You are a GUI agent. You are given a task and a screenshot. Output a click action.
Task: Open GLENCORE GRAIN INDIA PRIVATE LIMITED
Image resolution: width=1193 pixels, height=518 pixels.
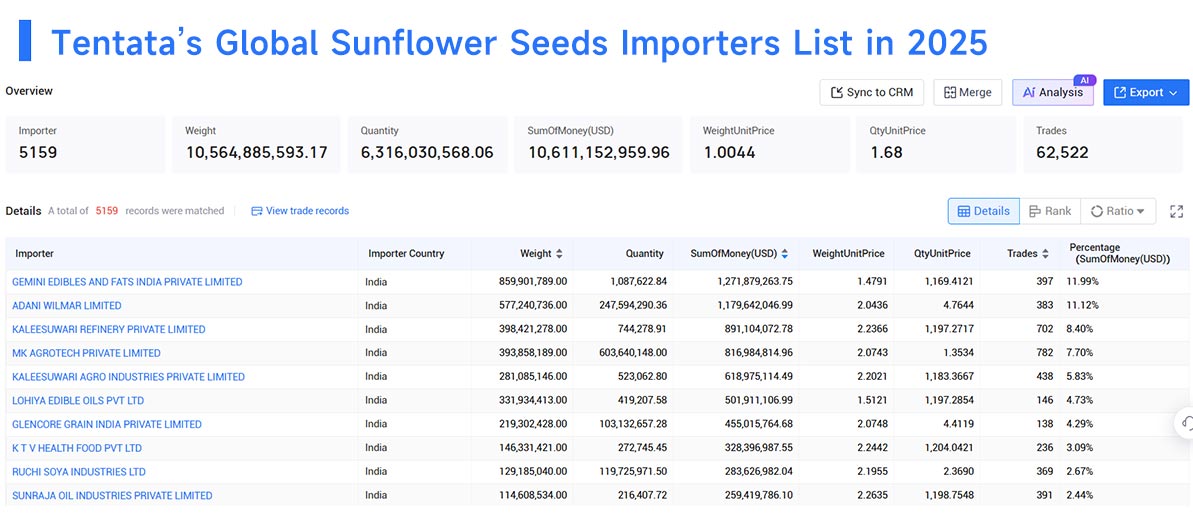click(107, 424)
